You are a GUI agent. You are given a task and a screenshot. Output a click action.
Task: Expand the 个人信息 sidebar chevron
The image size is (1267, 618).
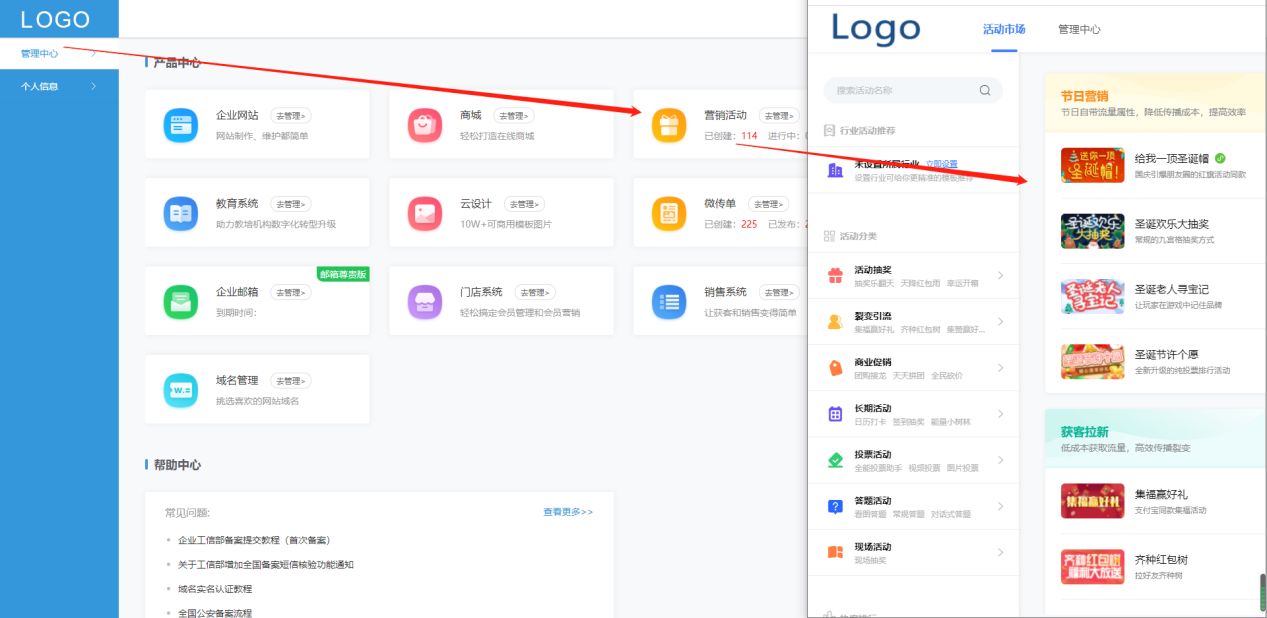tap(94, 87)
